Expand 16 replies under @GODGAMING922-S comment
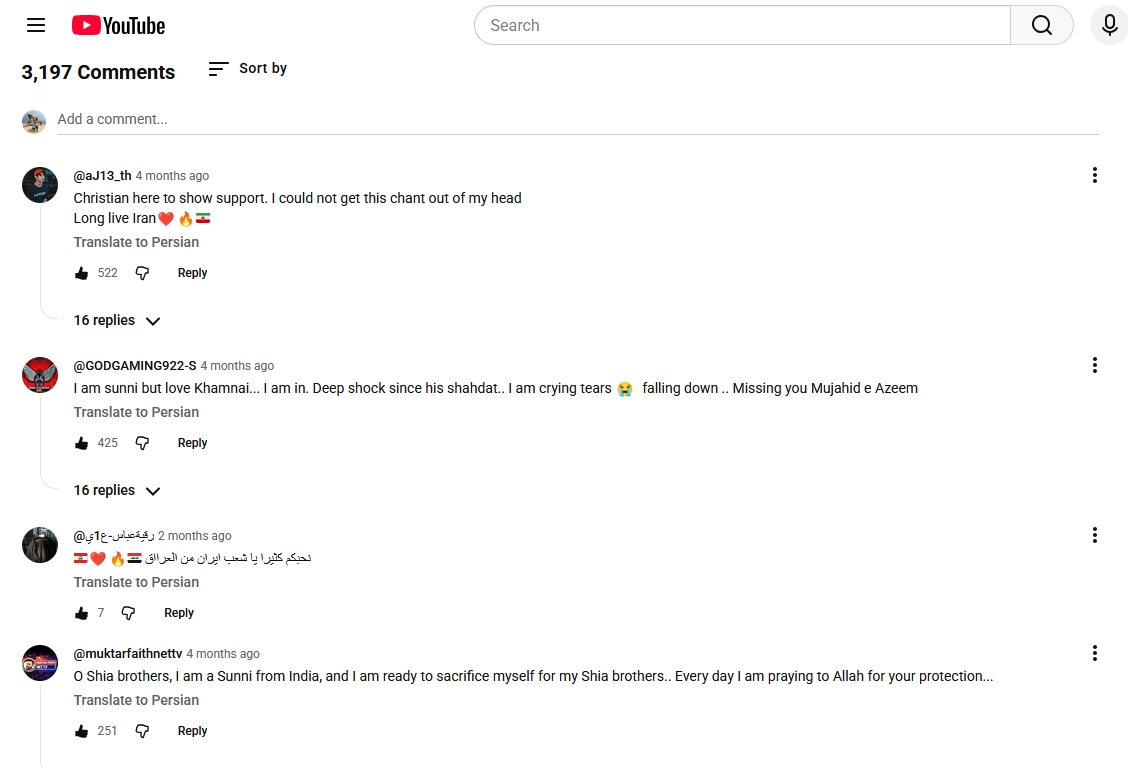This screenshot has width=1128, height=768. [117, 490]
